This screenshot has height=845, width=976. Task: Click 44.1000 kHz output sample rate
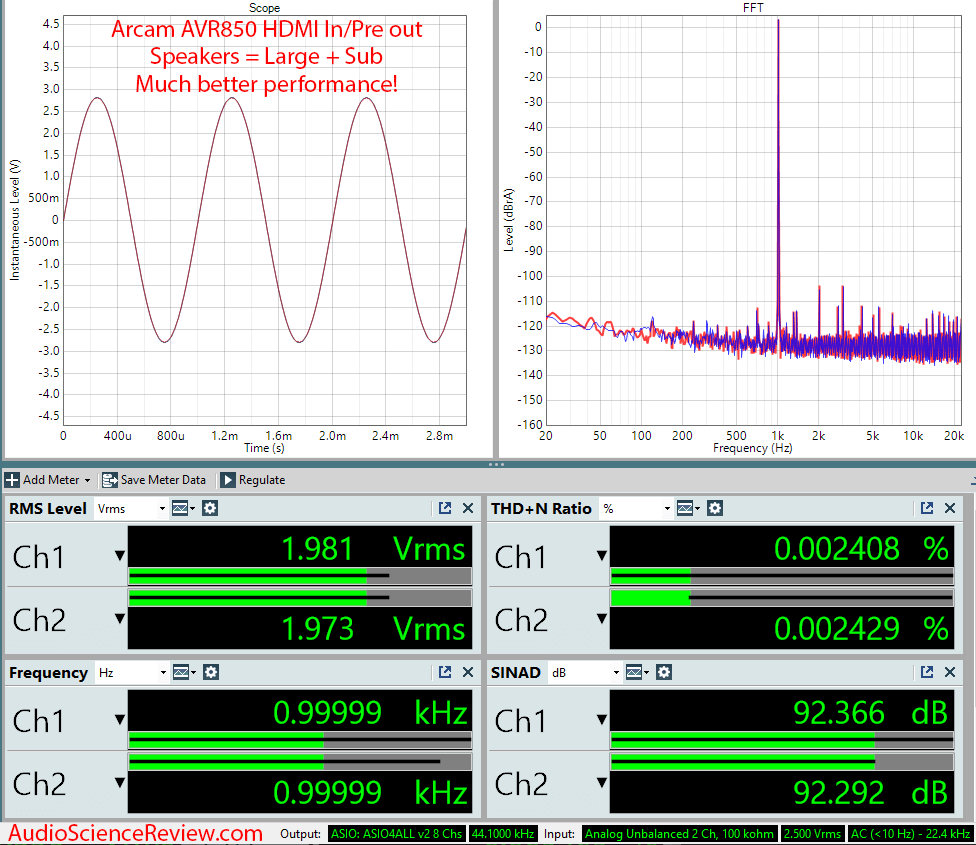(x=503, y=834)
